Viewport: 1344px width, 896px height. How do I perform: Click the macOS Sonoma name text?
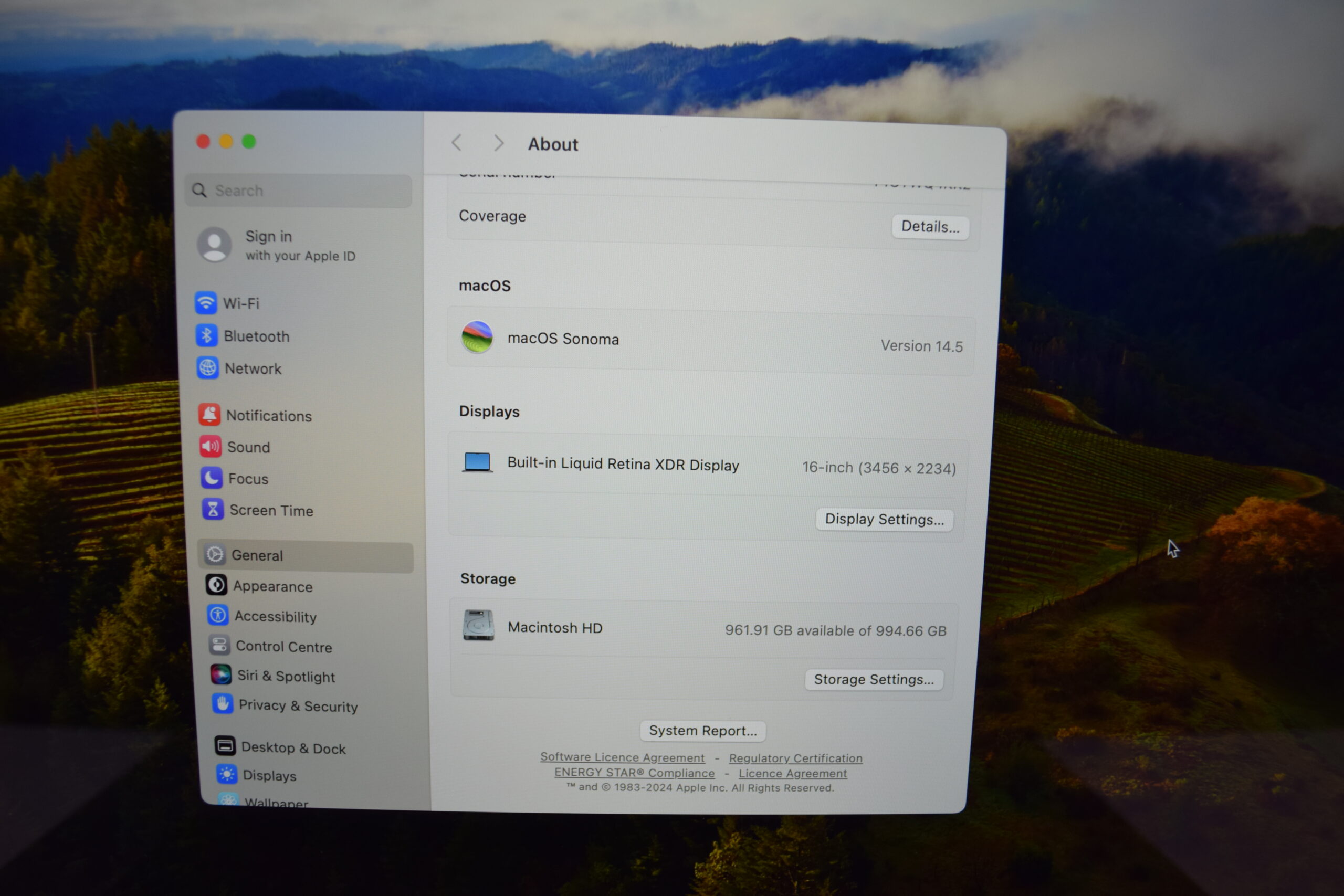(563, 338)
